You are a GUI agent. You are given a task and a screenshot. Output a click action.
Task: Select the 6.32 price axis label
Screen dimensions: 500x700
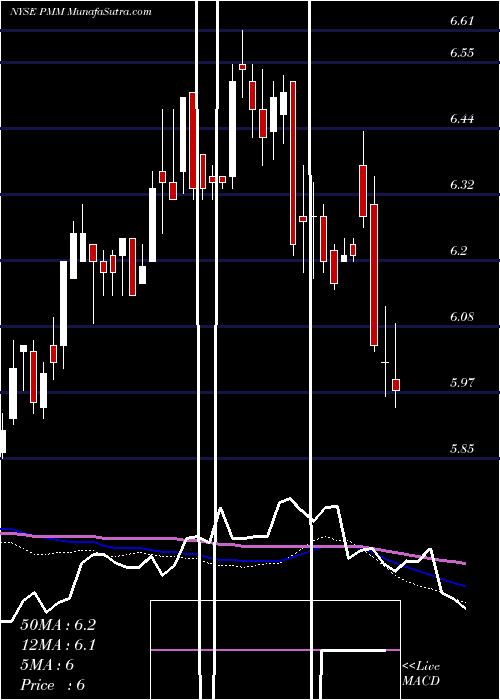coord(462,184)
